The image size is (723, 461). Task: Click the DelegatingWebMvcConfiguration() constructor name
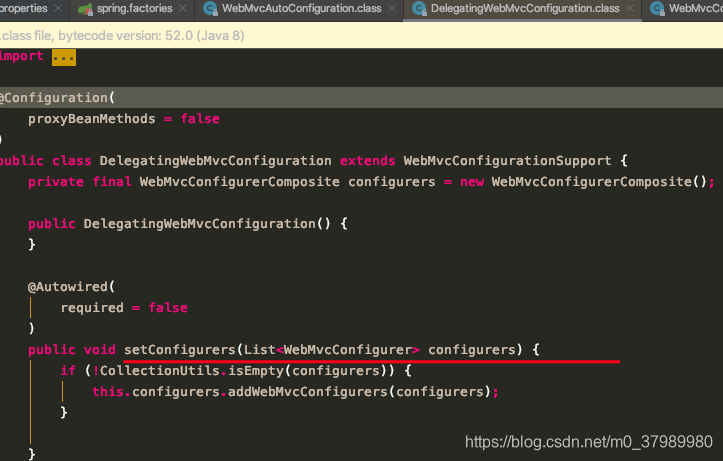(199, 224)
